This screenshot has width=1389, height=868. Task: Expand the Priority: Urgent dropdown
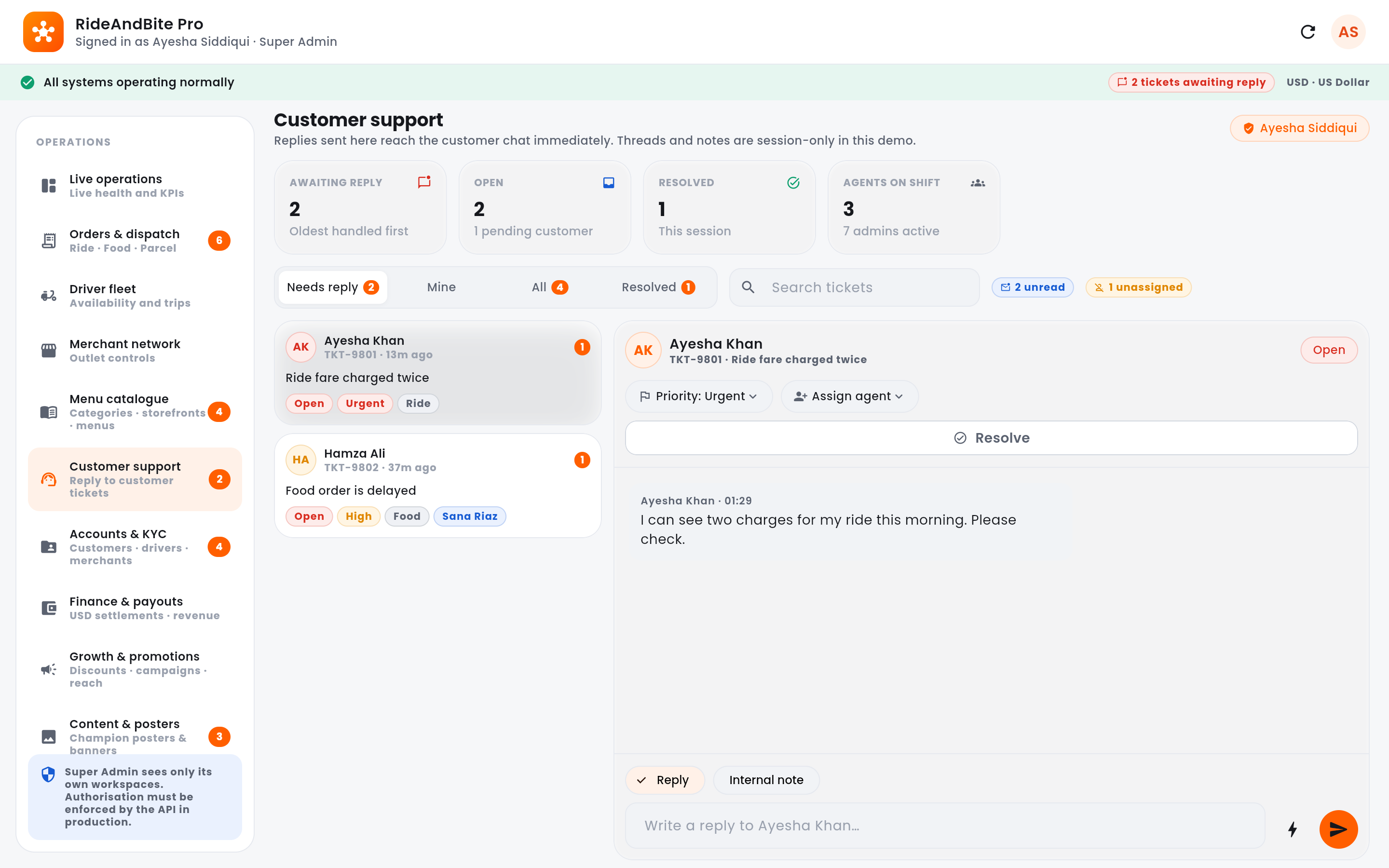coord(698,396)
